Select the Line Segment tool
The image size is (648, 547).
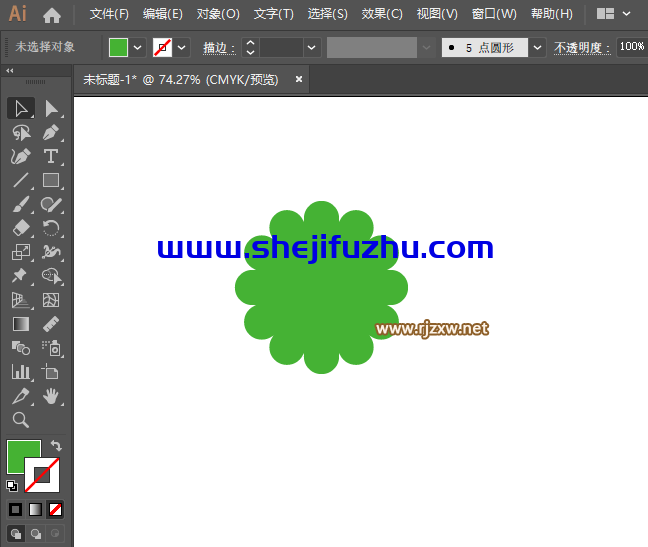[21, 181]
